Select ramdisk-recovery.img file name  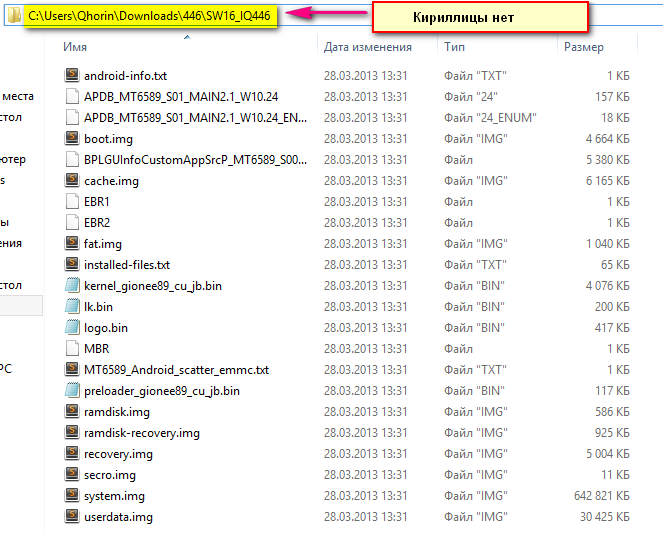141,432
